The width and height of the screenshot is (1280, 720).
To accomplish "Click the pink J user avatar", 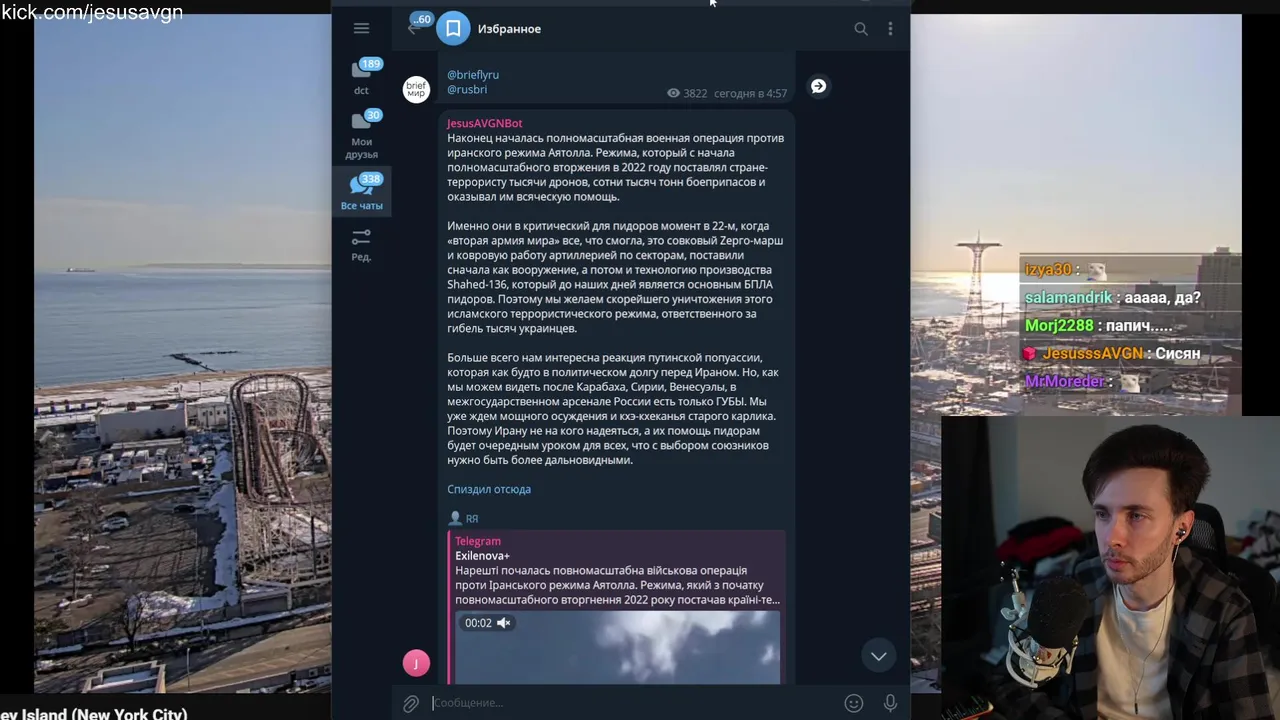I will pyautogui.click(x=416, y=663).
